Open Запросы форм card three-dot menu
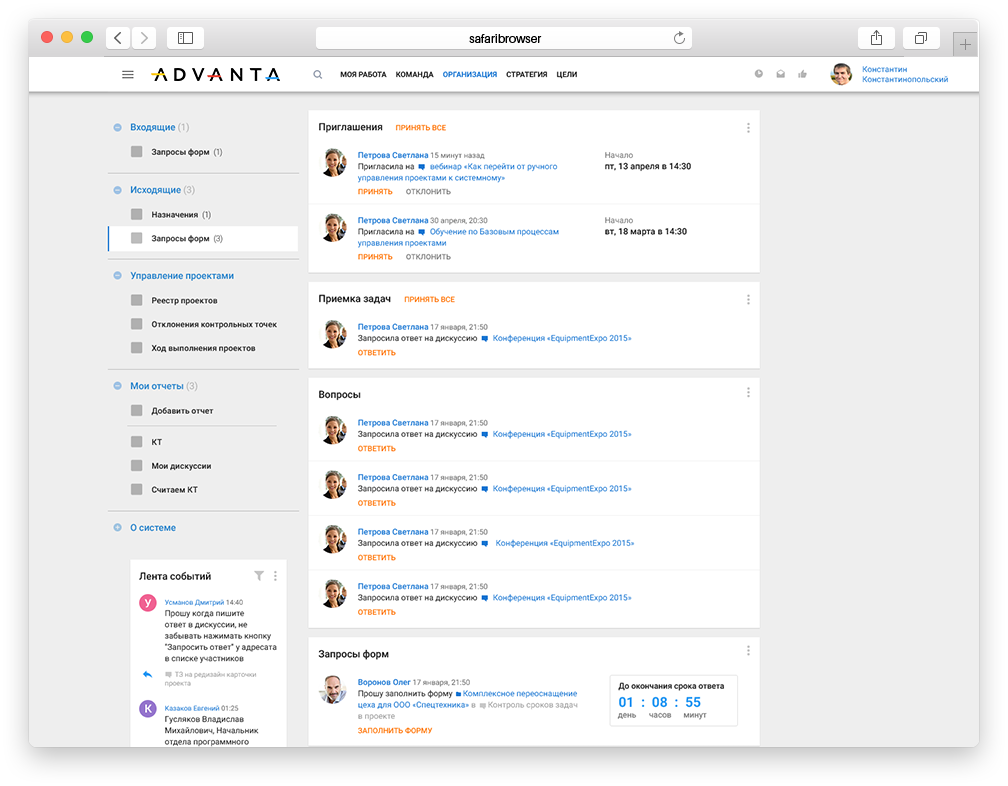The image size is (1008, 786). coord(748,651)
